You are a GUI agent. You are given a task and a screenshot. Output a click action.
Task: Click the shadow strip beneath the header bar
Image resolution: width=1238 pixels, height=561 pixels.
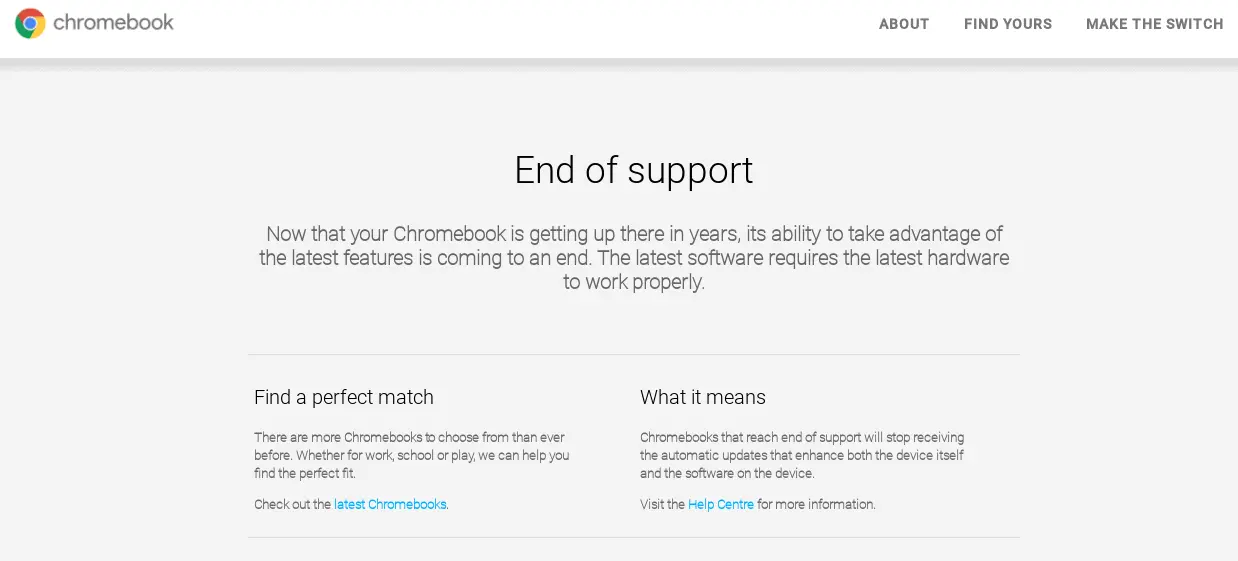(x=619, y=63)
